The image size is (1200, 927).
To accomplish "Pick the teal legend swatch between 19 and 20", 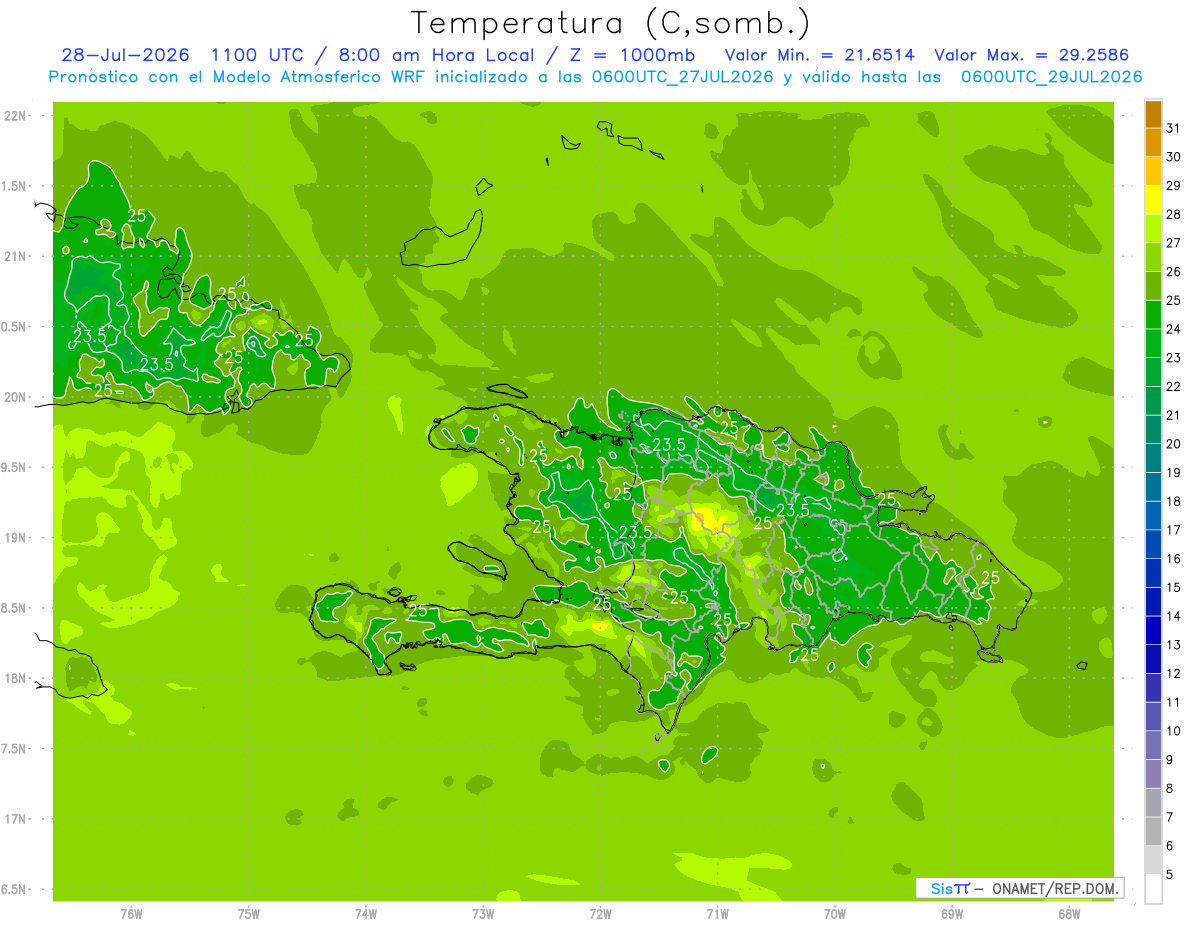I will [1153, 458].
